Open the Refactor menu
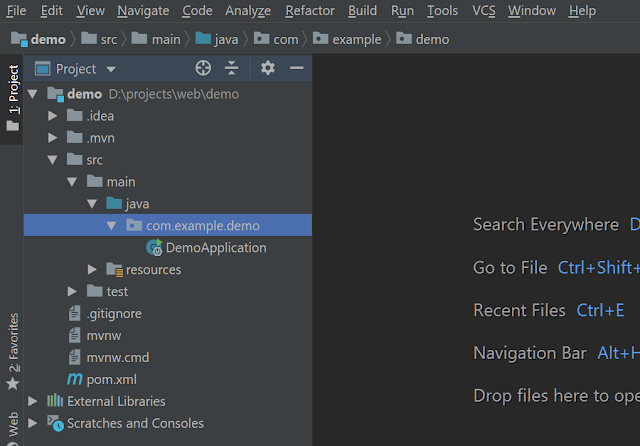The image size is (640, 446). [310, 11]
